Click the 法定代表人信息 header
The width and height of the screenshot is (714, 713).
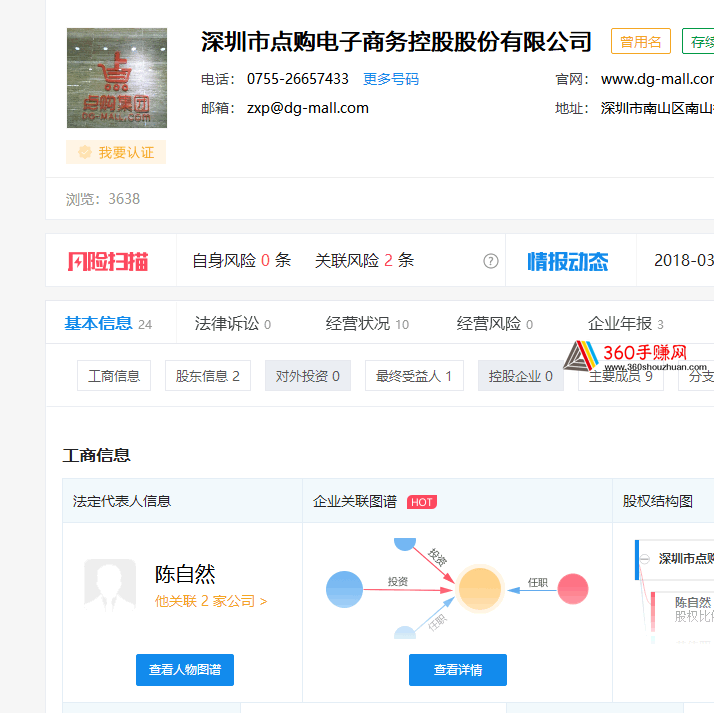(x=122, y=501)
